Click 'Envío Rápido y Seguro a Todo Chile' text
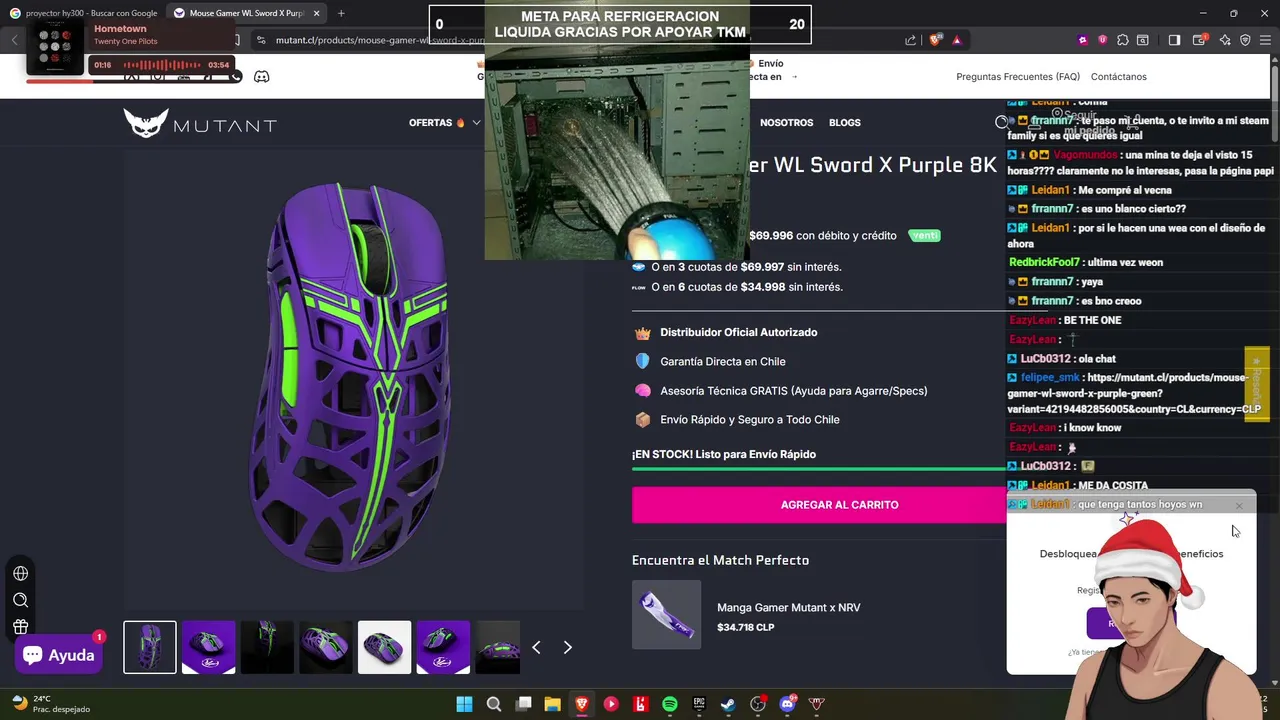This screenshot has width=1280, height=720. [750, 420]
